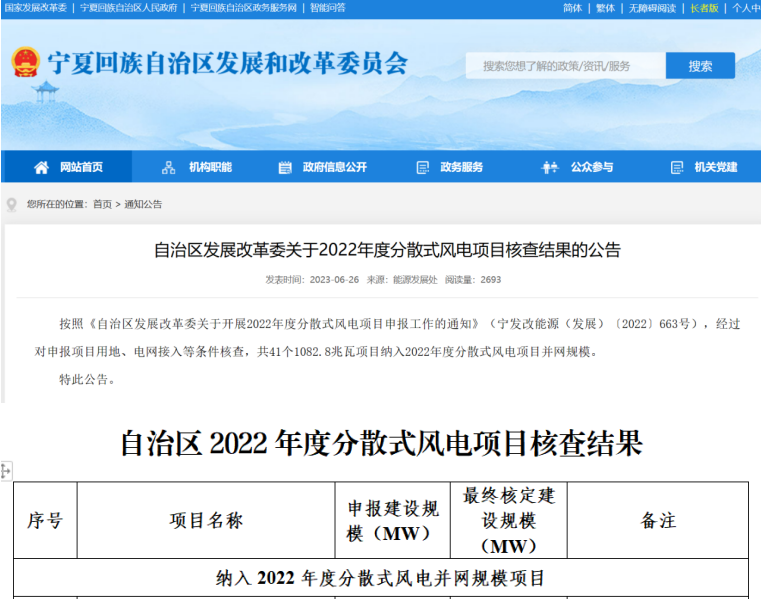Click the policy search input field

565,66
